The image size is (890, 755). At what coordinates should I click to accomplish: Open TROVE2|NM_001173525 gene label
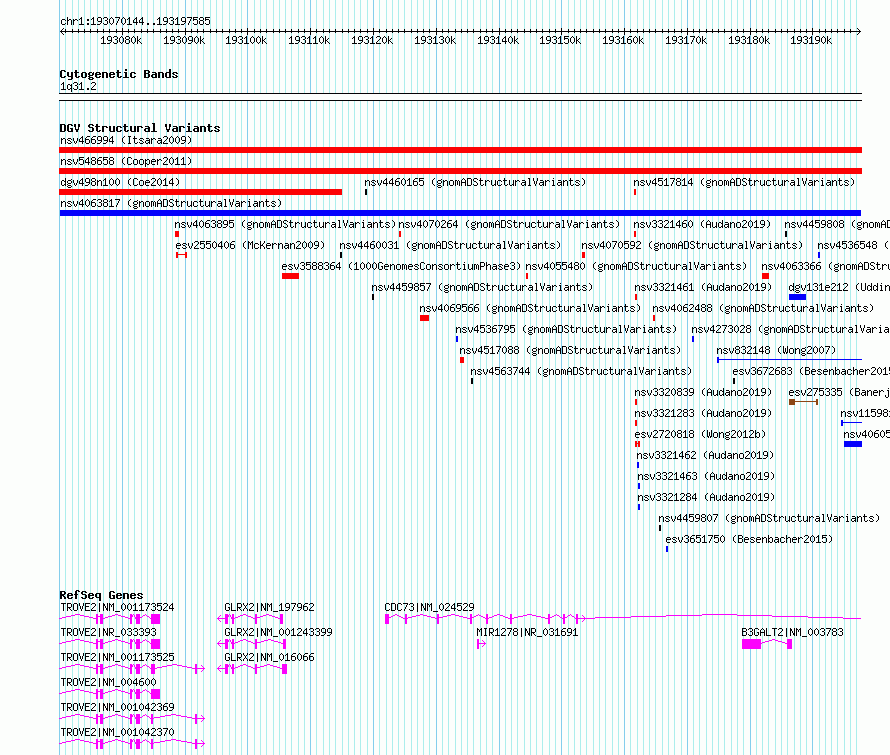click(117, 657)
